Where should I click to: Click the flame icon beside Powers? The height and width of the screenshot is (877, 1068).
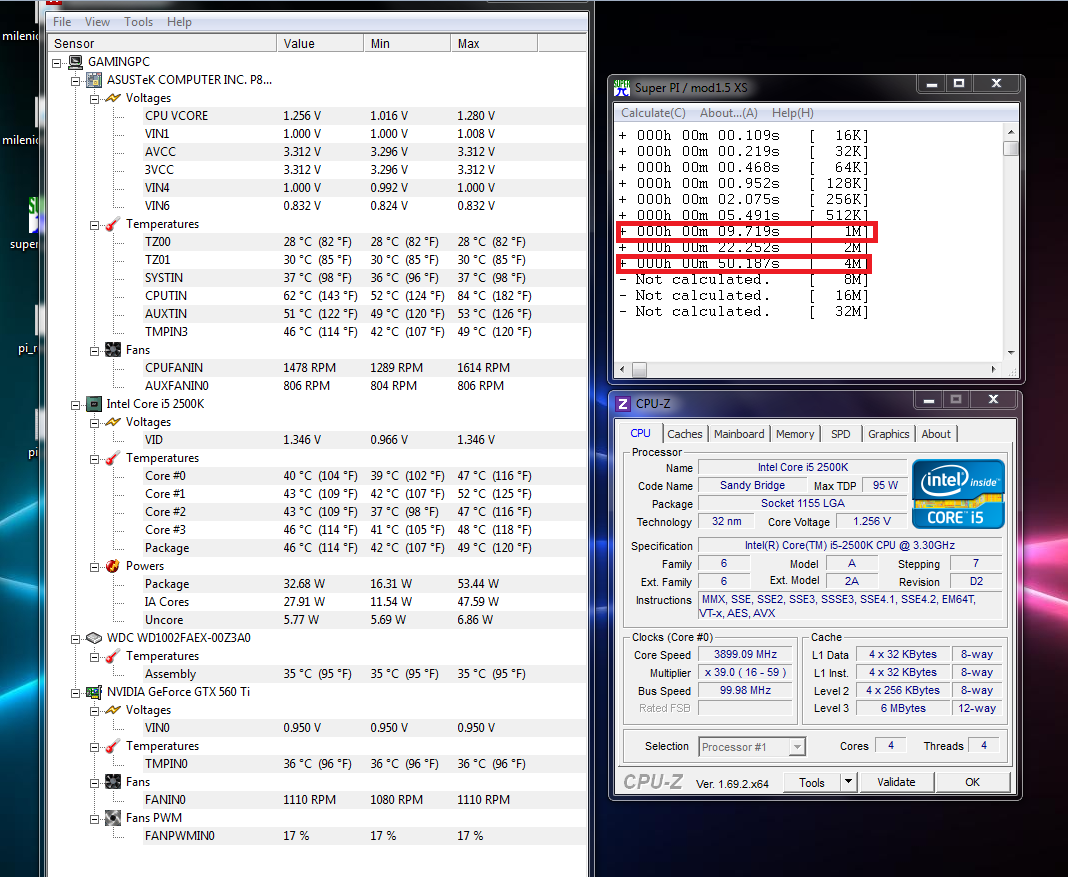coord(113,566)
